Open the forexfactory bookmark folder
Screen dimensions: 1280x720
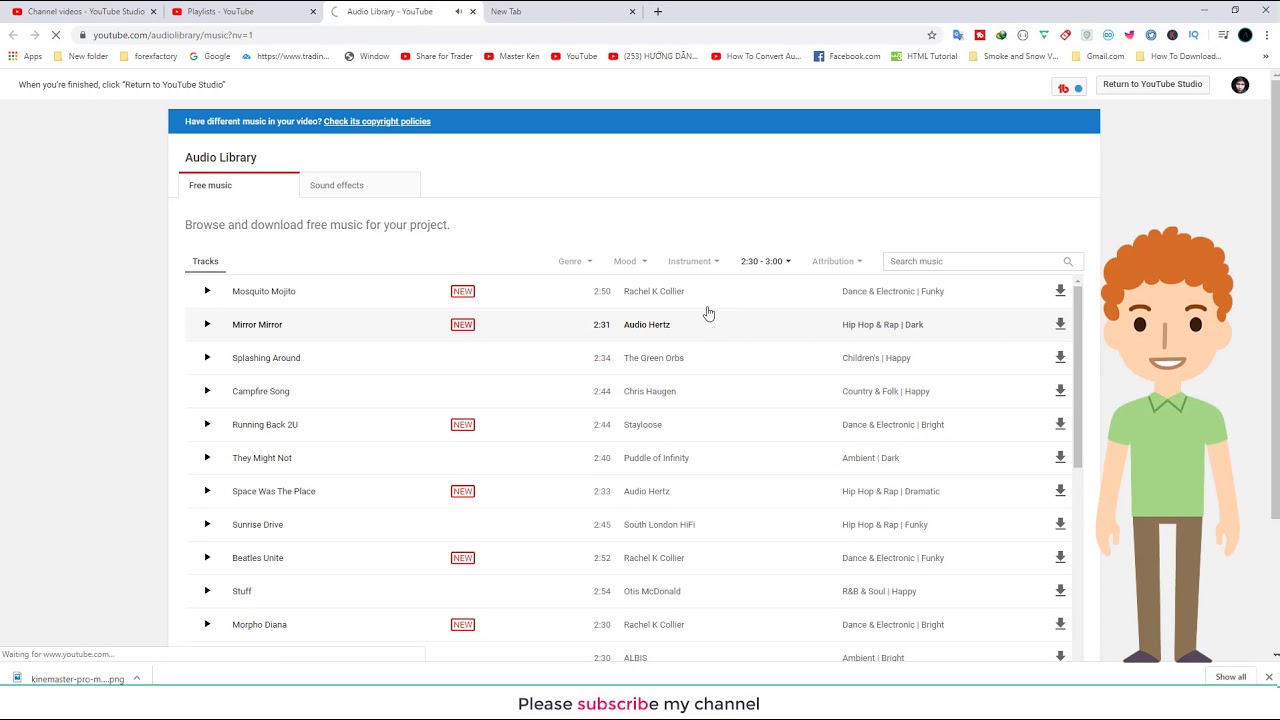(x=148, y=56)
